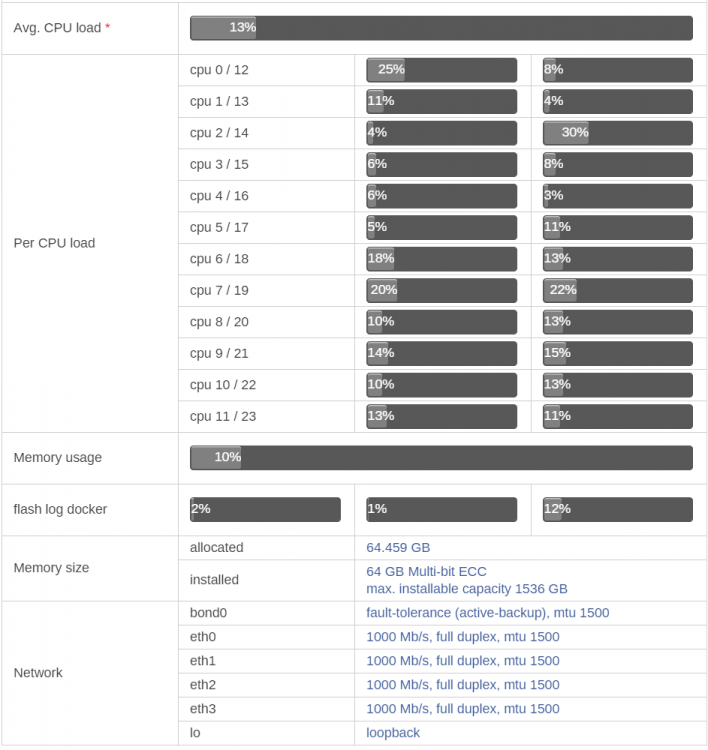
Task: Click the 22% load bar for cpu 19
Action: (x=618, y=290)
